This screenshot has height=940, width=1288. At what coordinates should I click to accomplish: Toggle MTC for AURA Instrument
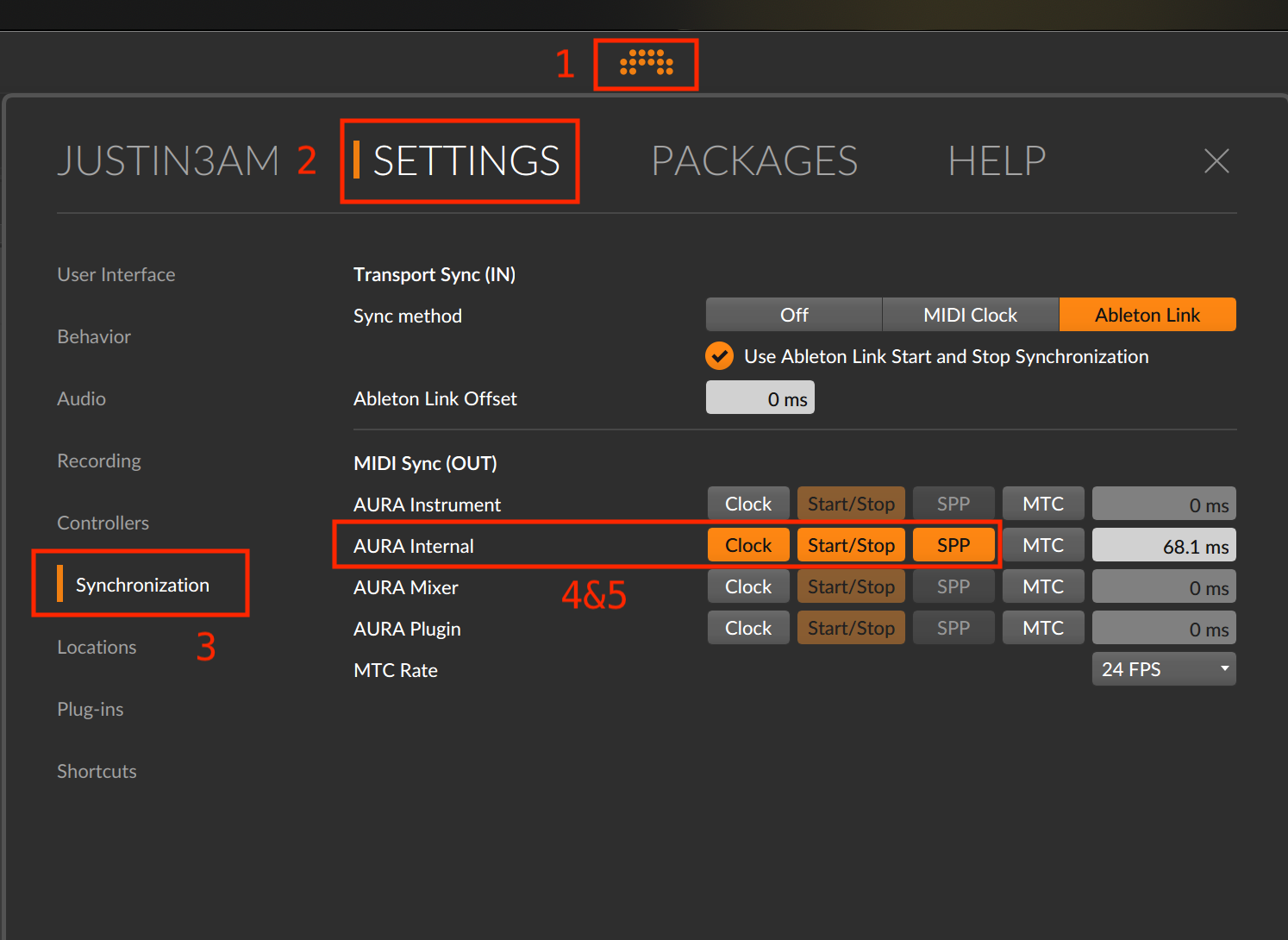point(1043,504)
